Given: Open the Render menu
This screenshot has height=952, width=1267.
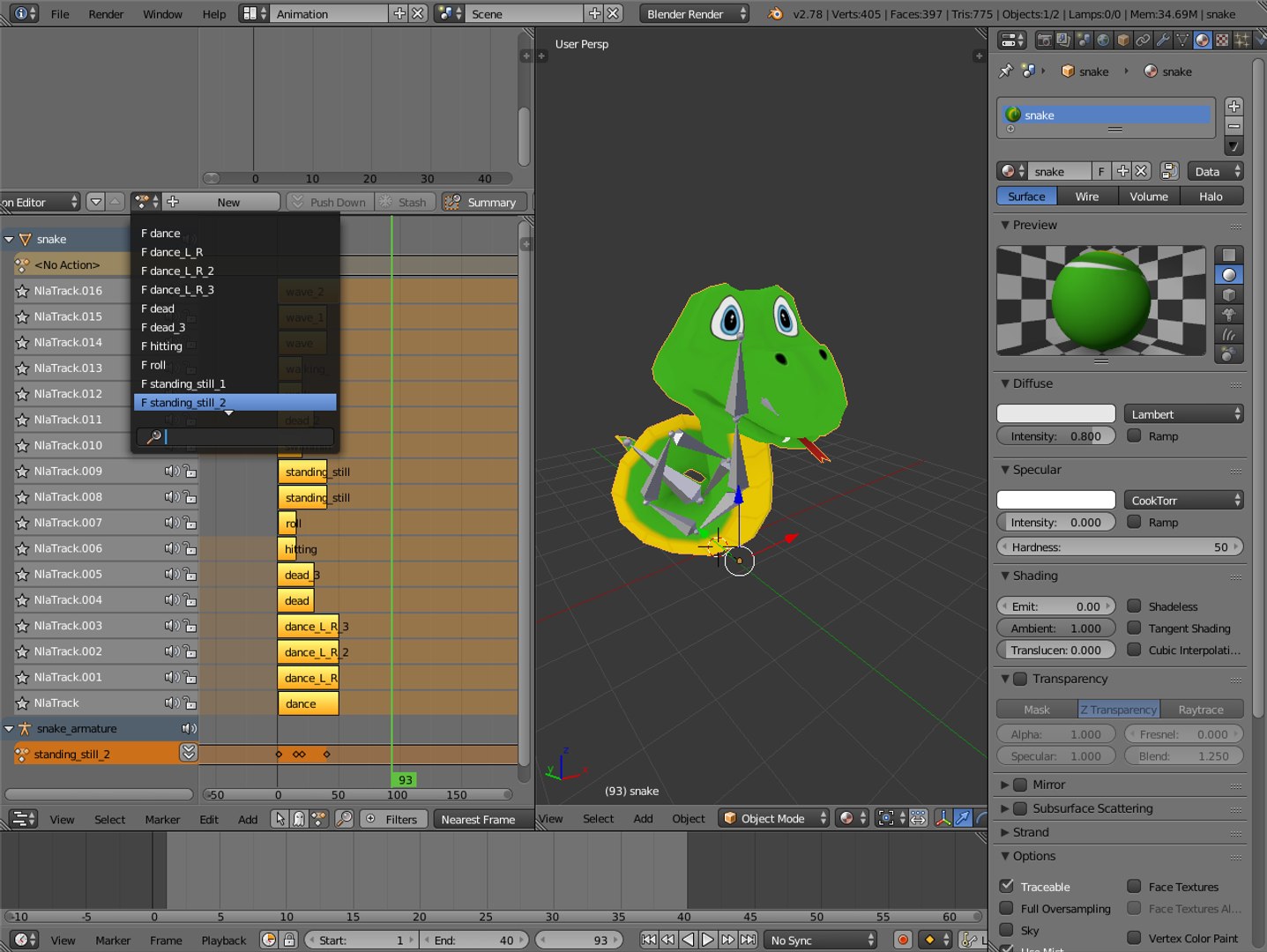Looking at the screenshot, I should tap(106, 14).
